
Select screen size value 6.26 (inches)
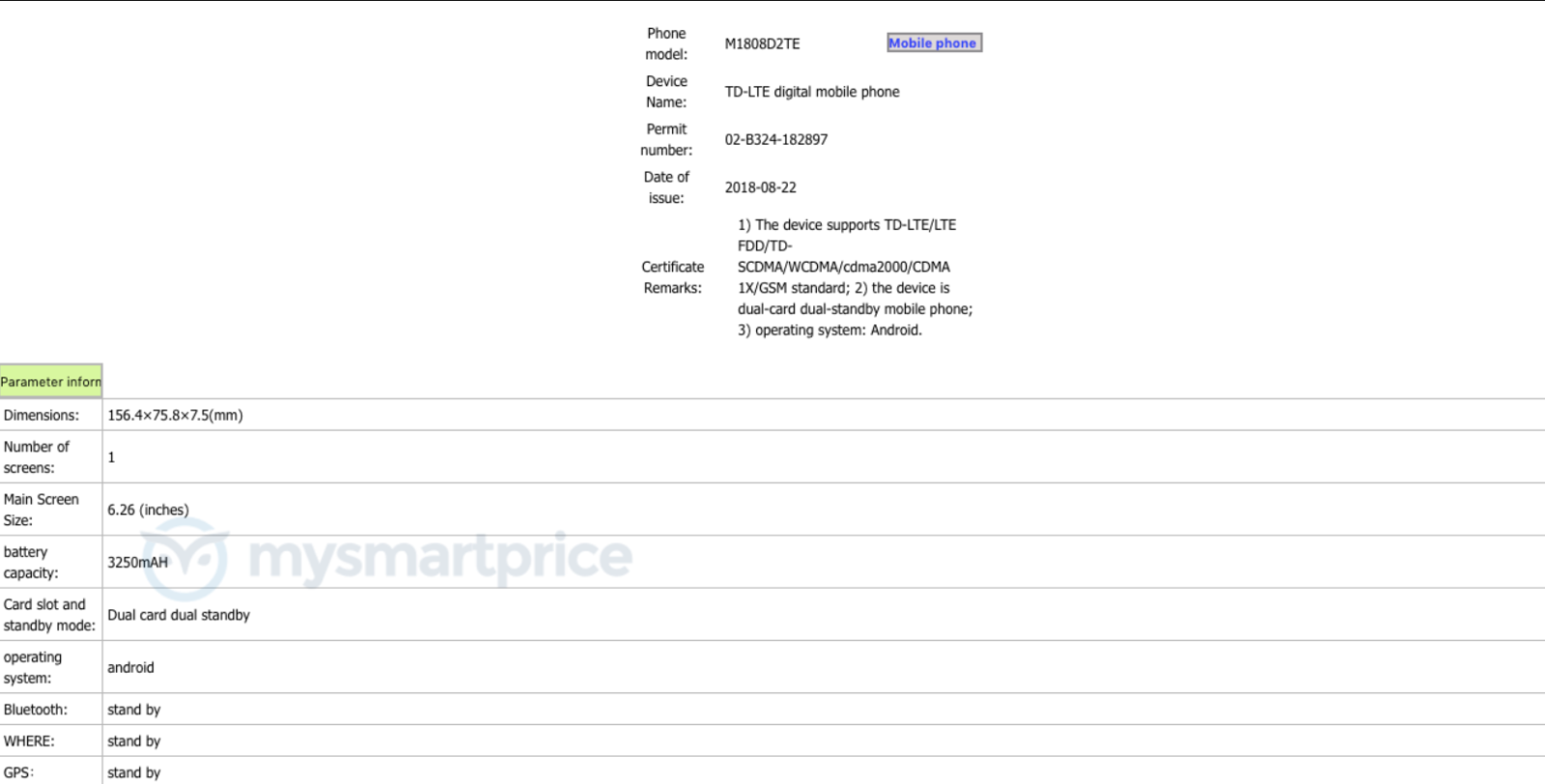[148, 510]
